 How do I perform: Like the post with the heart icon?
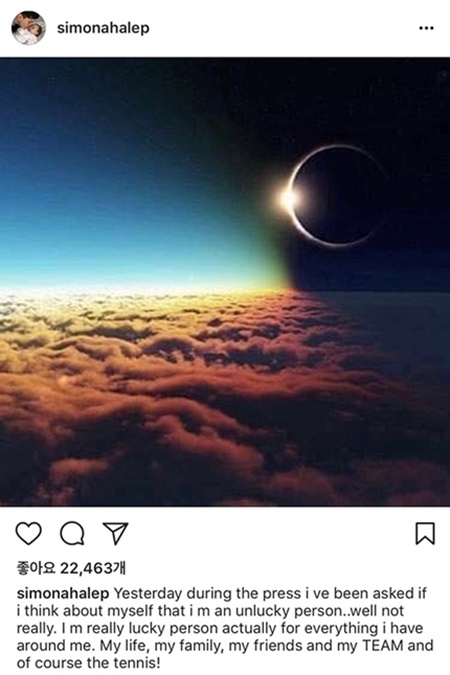tap(28, 533)
